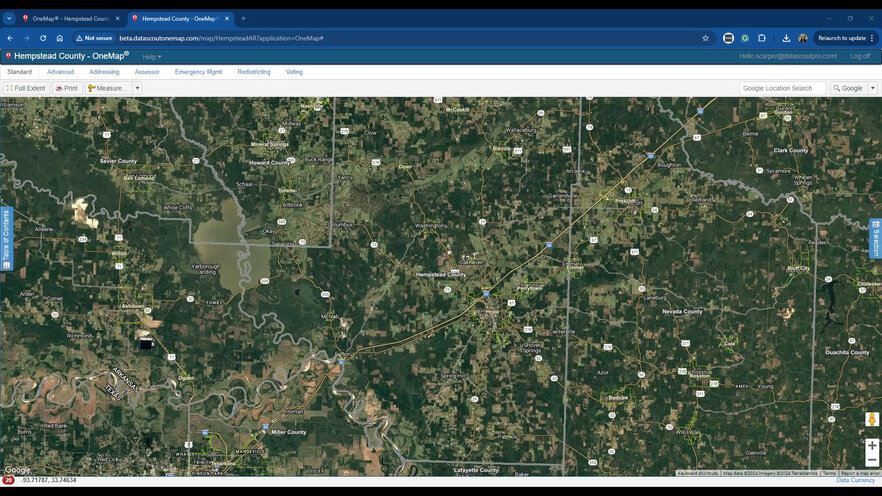Image resolution: width=882 pixels, height=496 pixels.
Task: Reload the current page
Action: 43,38
